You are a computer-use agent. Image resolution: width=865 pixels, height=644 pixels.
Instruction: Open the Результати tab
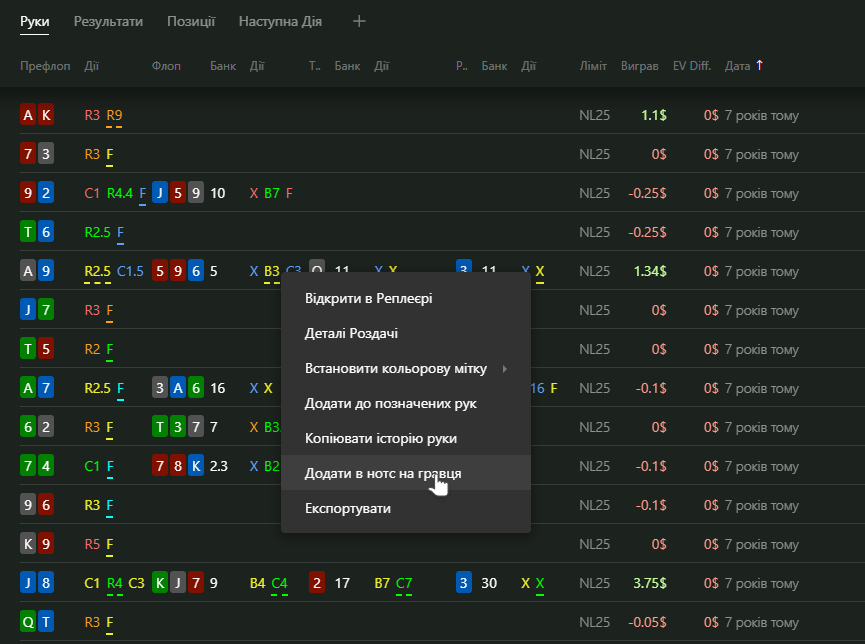pyautogui.click(x=108, y=22)
